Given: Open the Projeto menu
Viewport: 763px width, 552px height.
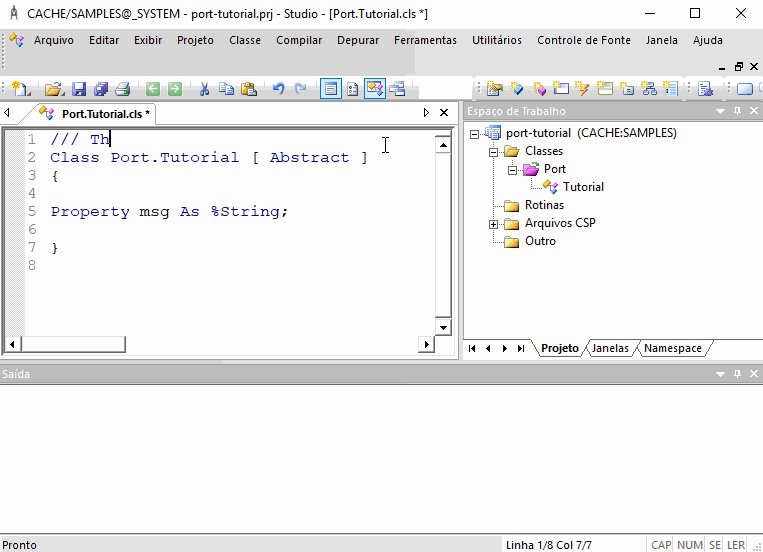Looking at the screenshot, I should point(195,40).
